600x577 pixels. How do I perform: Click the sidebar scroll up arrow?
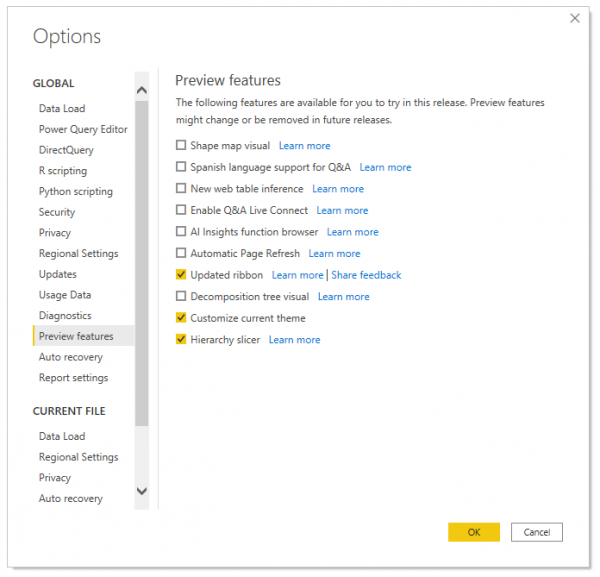(x=142, y=90)
